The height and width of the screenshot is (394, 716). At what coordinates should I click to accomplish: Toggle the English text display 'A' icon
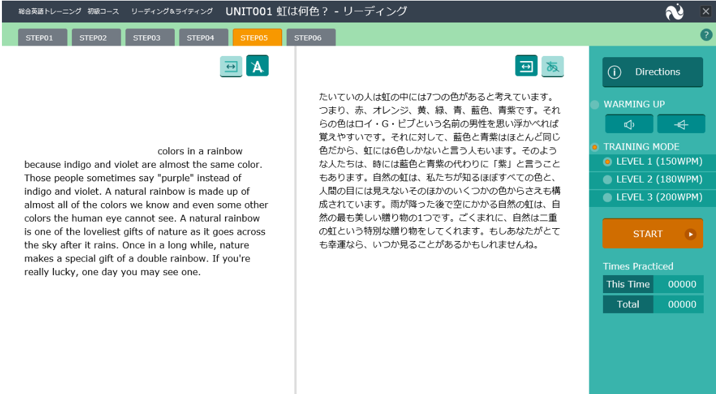click(x=258, y=66)
